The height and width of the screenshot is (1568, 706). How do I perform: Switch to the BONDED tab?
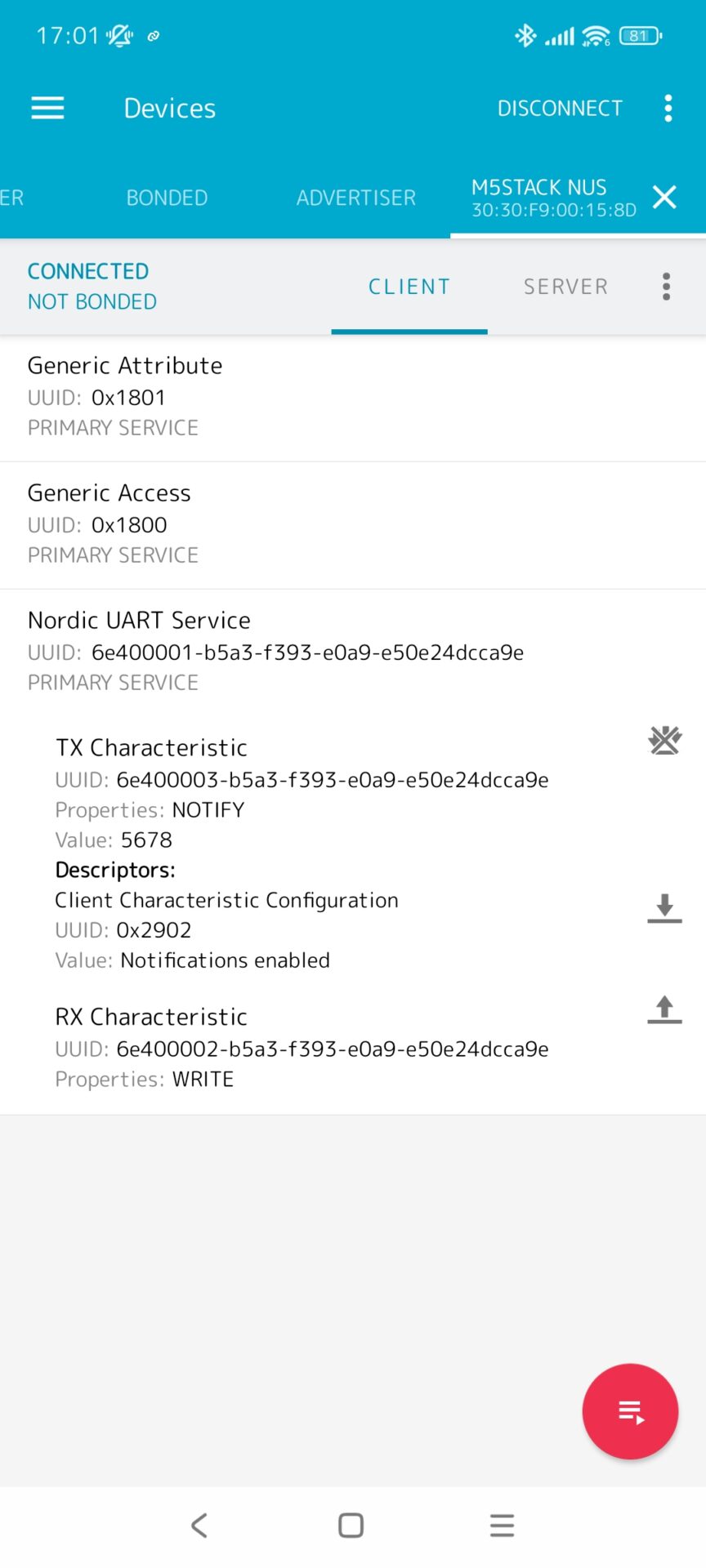167,198
